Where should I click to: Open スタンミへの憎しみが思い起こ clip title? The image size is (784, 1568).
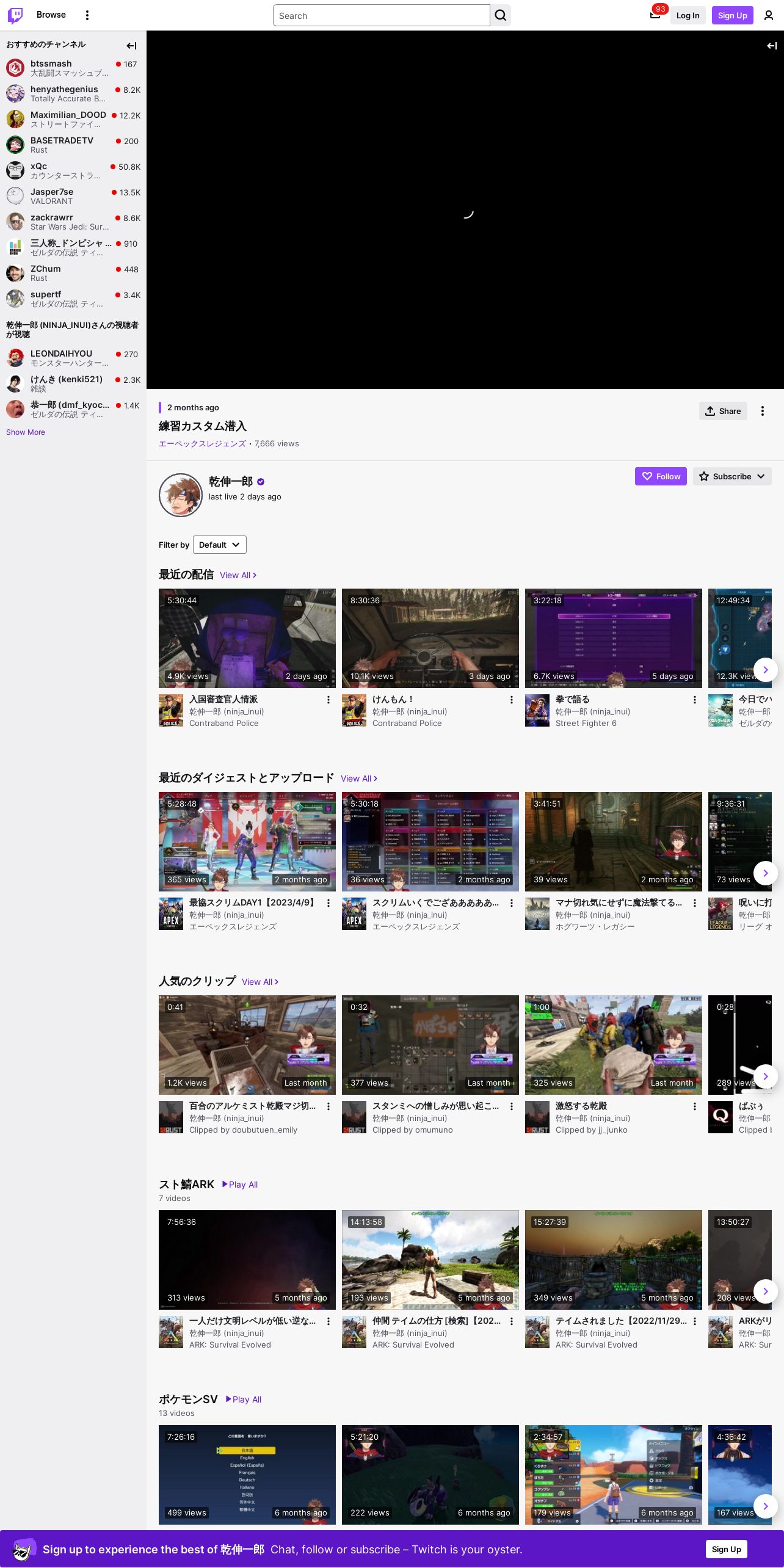click(x=436, y=1106)
